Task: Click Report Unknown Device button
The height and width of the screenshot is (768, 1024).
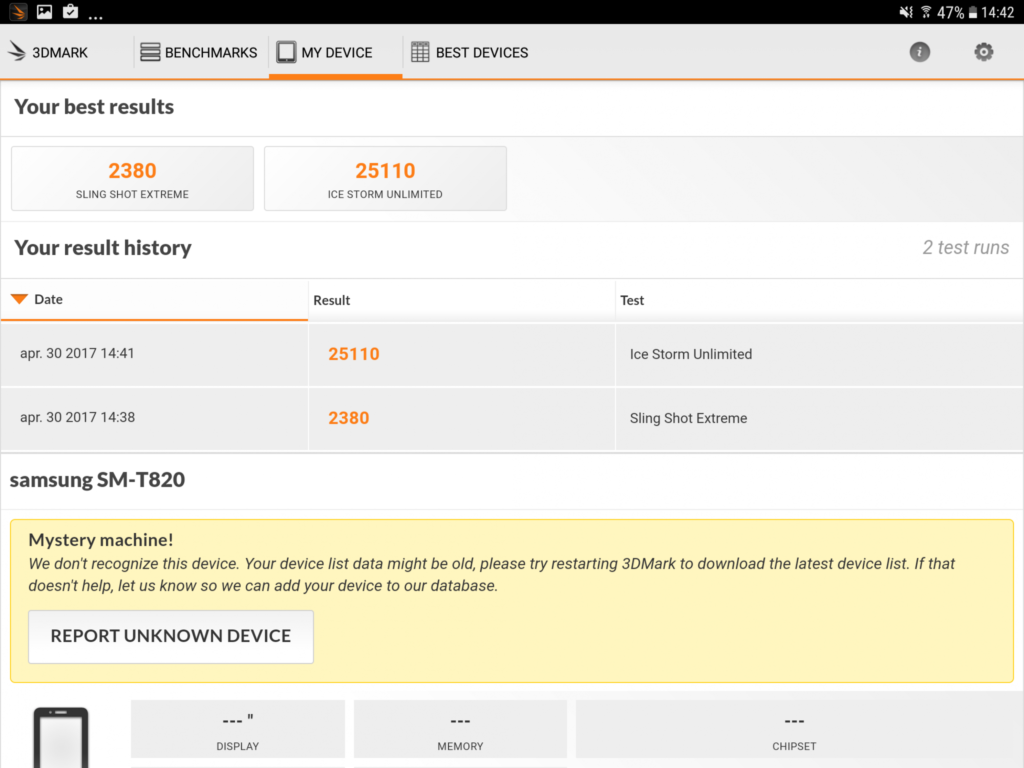Action: [171, 637]
